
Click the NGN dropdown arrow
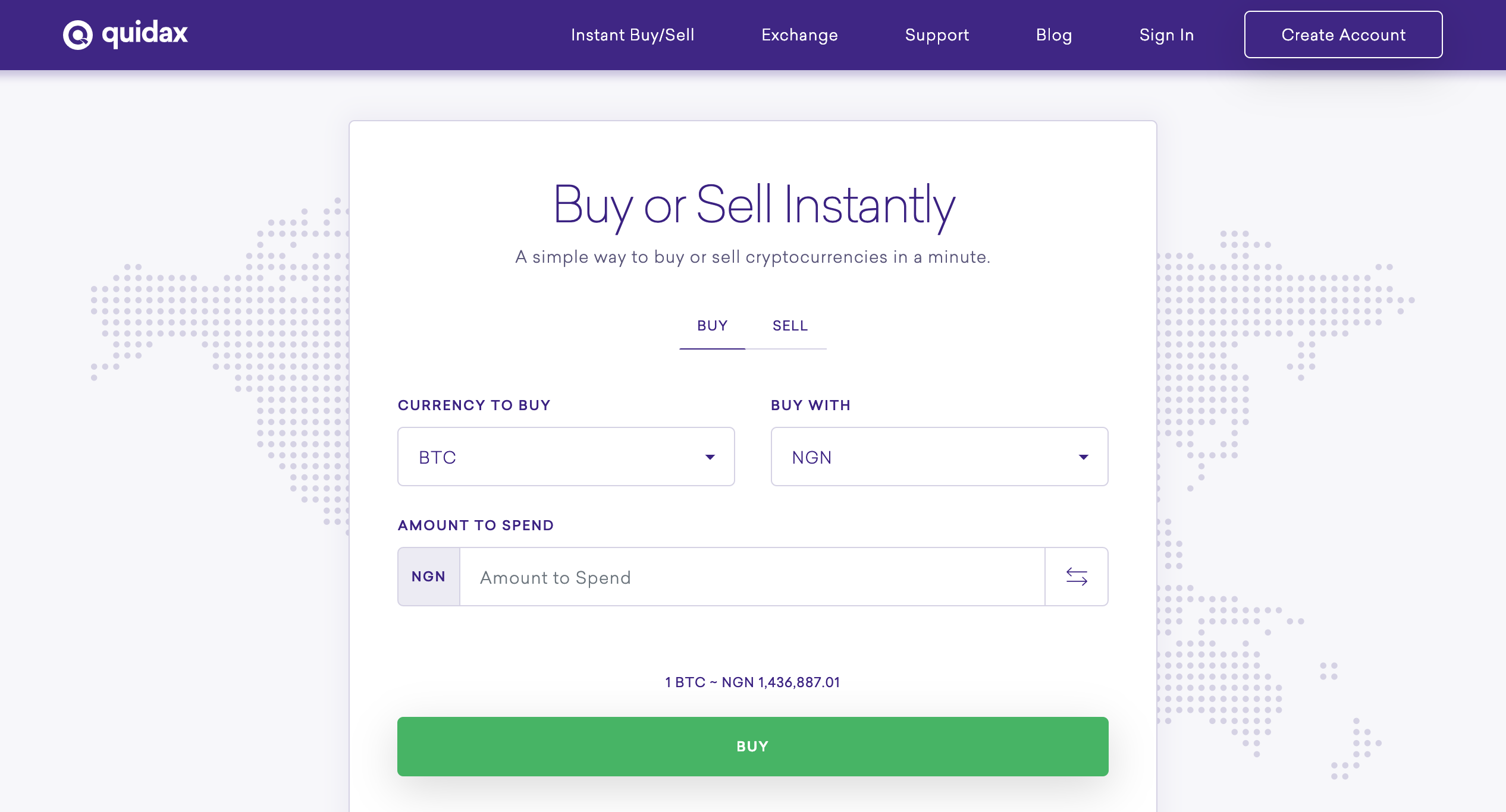pyautogui.click(x=1083, y=457)
